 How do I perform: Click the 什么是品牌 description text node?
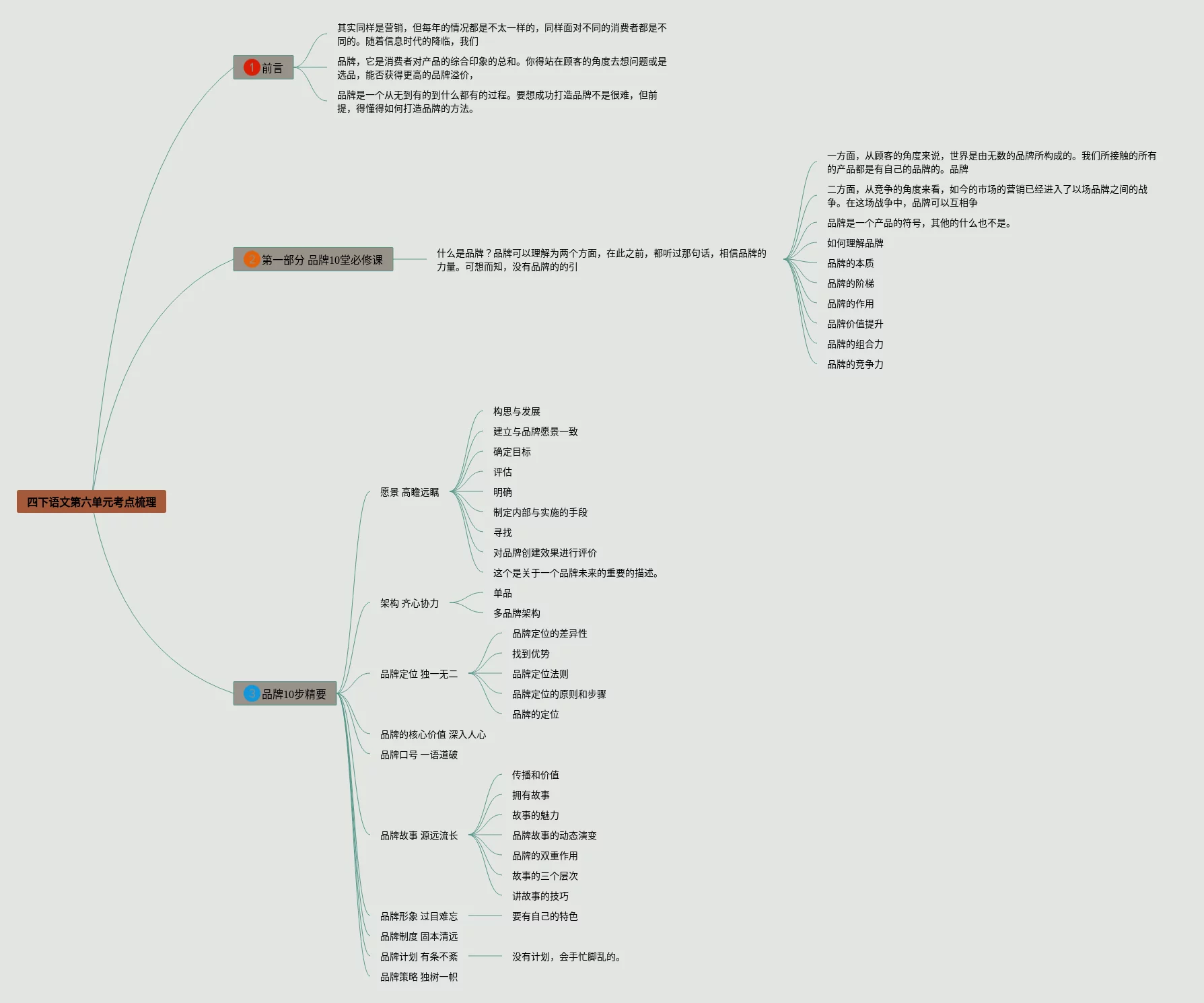tap(601, 260)
